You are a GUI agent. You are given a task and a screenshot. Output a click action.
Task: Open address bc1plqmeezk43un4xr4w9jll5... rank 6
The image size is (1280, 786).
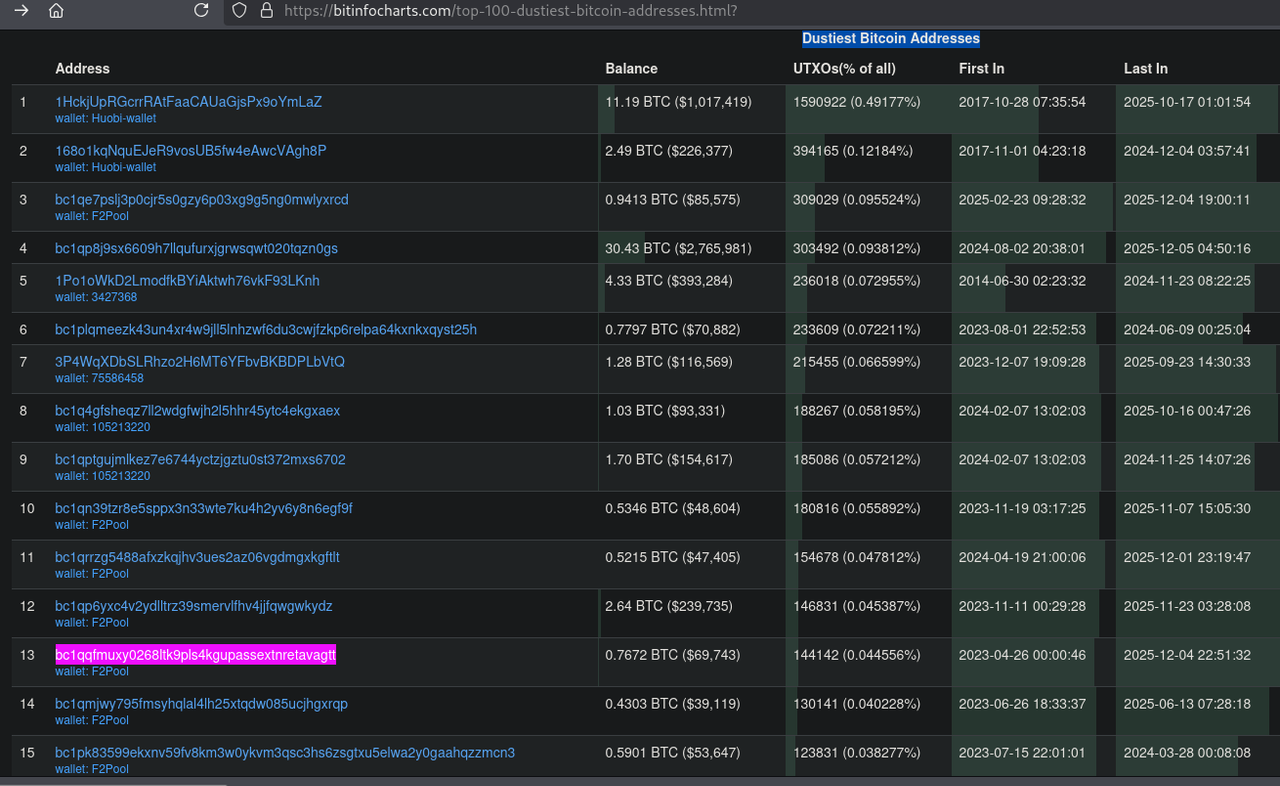(x=266, y=330)
